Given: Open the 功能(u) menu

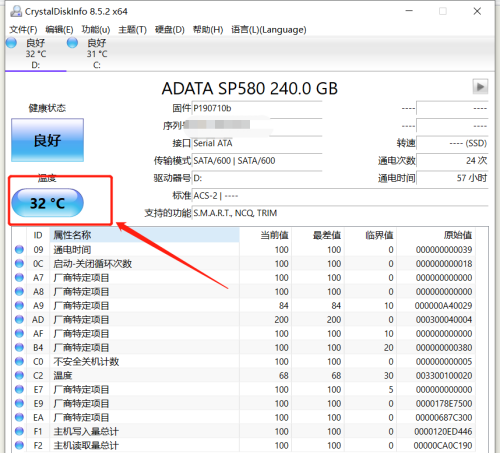Looking at the screenshot, I should [x=96, y=30].
